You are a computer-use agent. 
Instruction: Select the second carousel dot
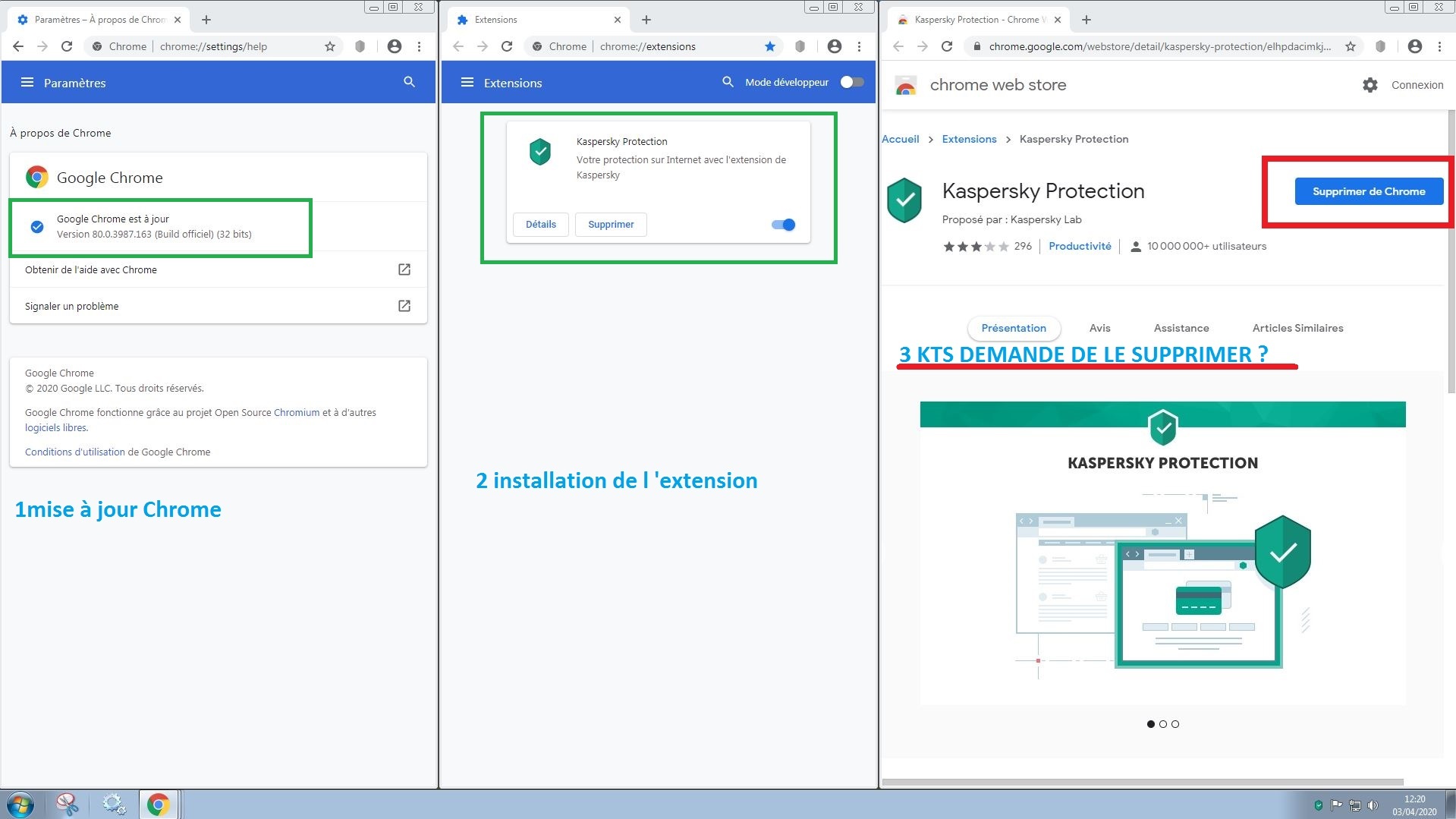coord(1163,724)
